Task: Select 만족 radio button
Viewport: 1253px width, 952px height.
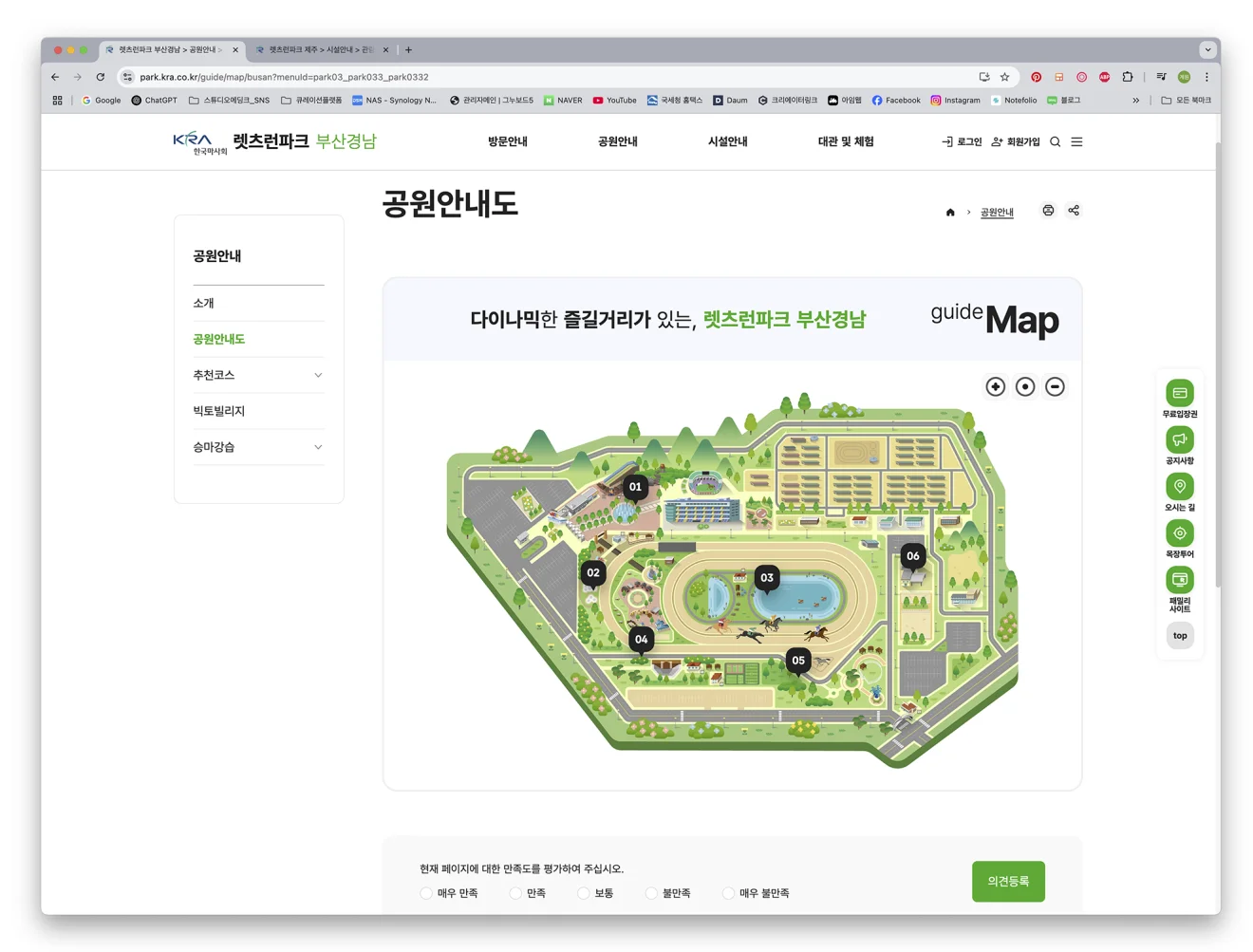Action: pyautogui.click(x=515, y=893)
